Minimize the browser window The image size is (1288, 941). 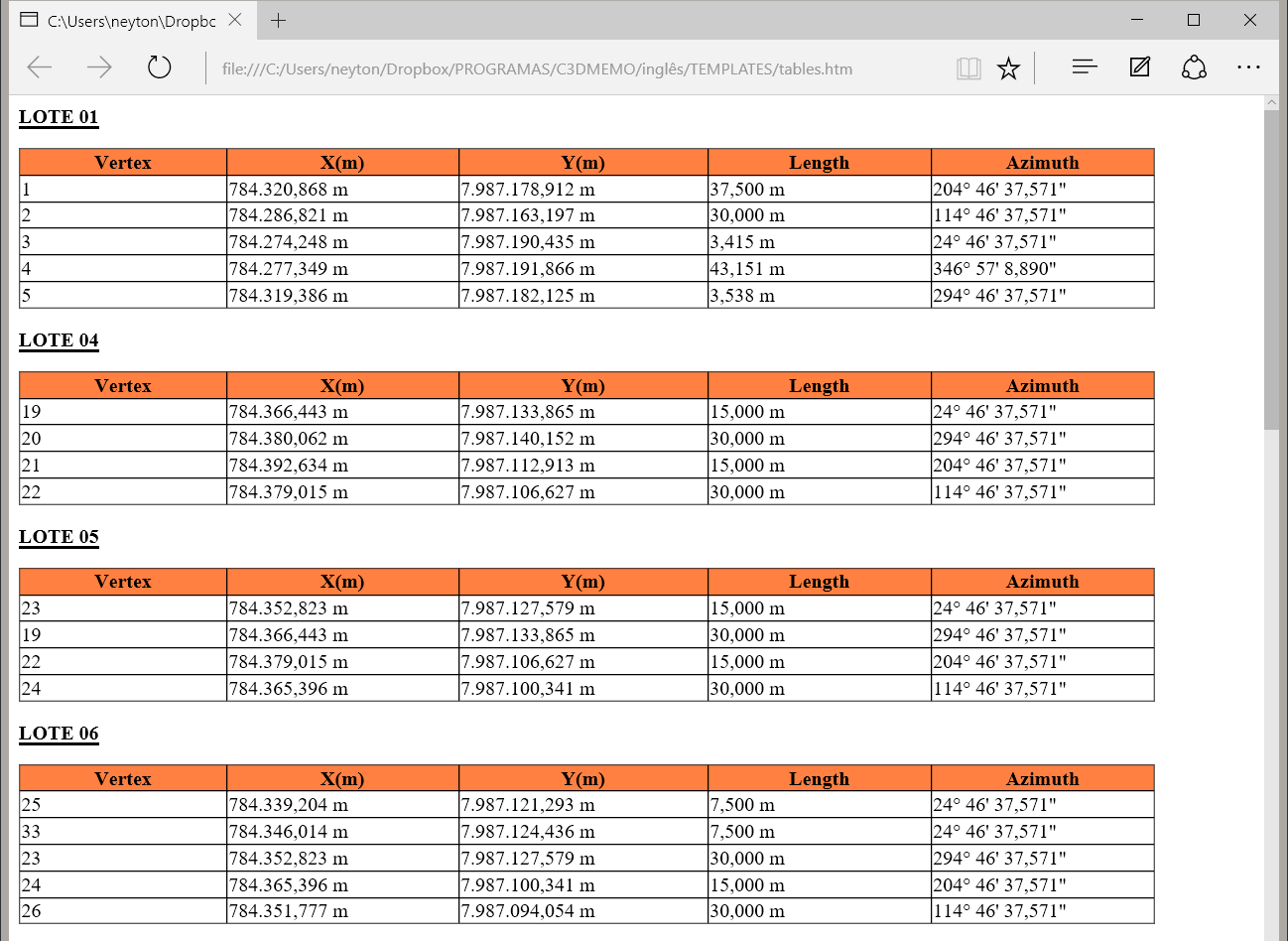[1137, 20]
